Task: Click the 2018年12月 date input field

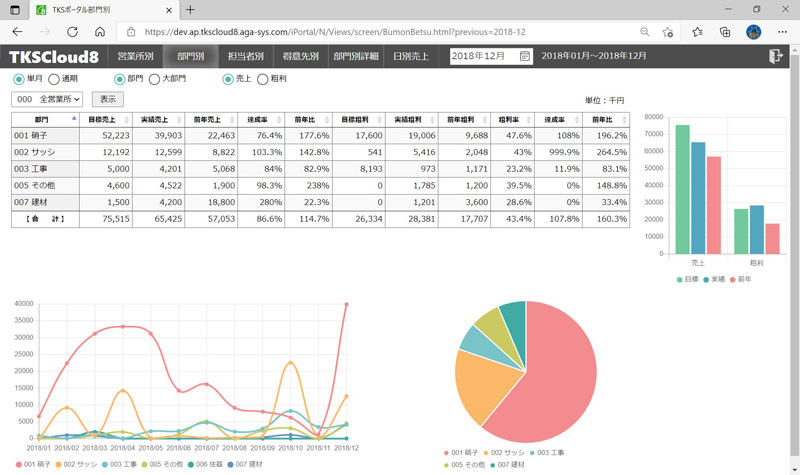Action: 484,57
